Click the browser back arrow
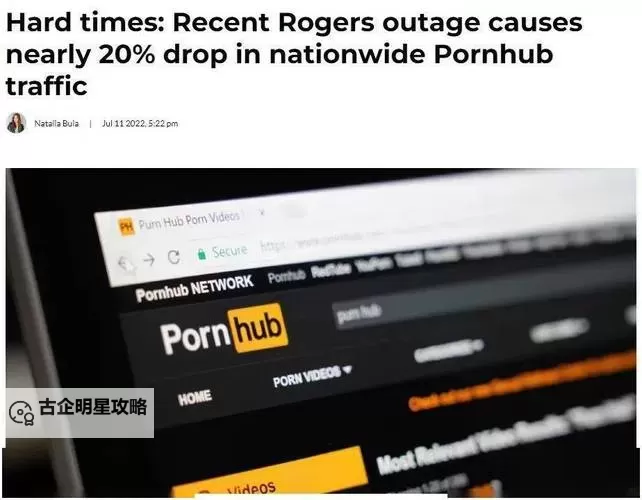The width and height of the screenshot is (642, 500). coord(125,263)
